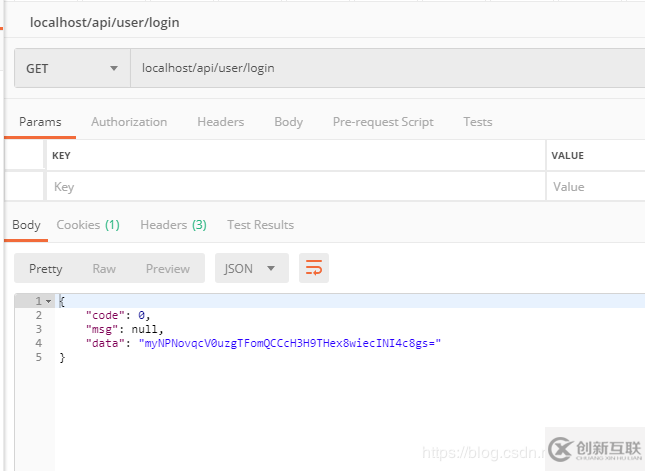Select the Params tab
The height and width of the screenshot is (471, 645).
coord(40,122)
